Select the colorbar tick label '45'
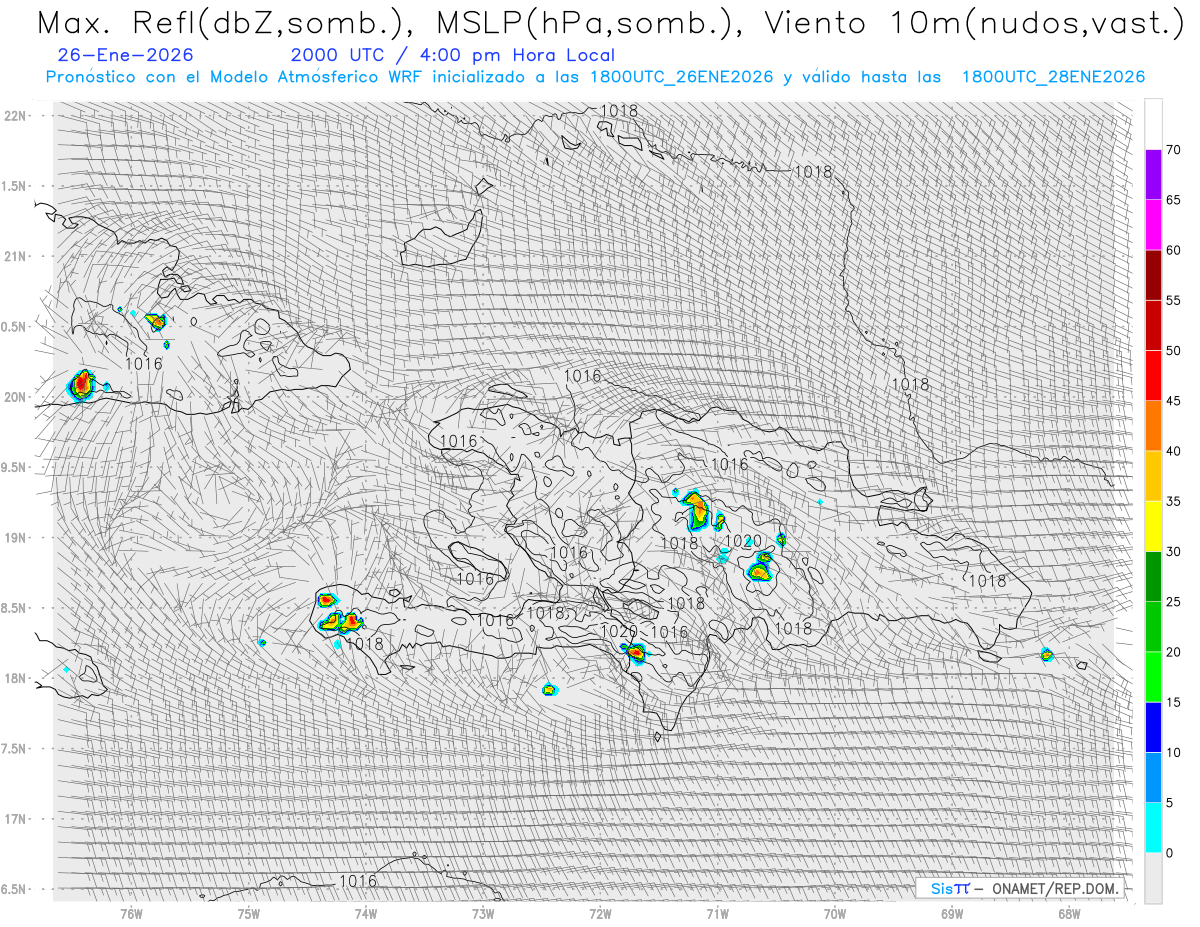Image resolution: width=1200 pixels, height=927 pixels. pos(1173,401)
